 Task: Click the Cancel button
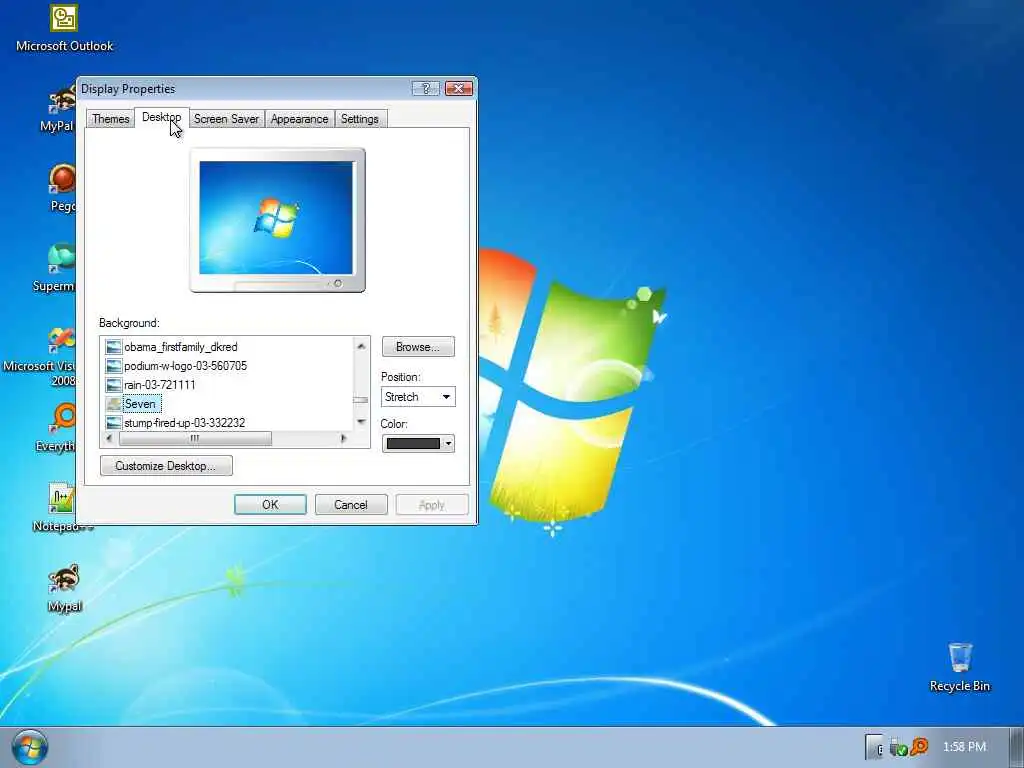(351, 505)
